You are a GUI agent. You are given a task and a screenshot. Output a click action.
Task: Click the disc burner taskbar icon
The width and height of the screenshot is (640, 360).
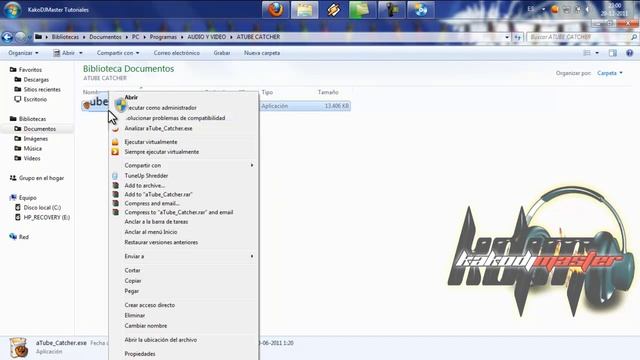click(x=420, y=10)
